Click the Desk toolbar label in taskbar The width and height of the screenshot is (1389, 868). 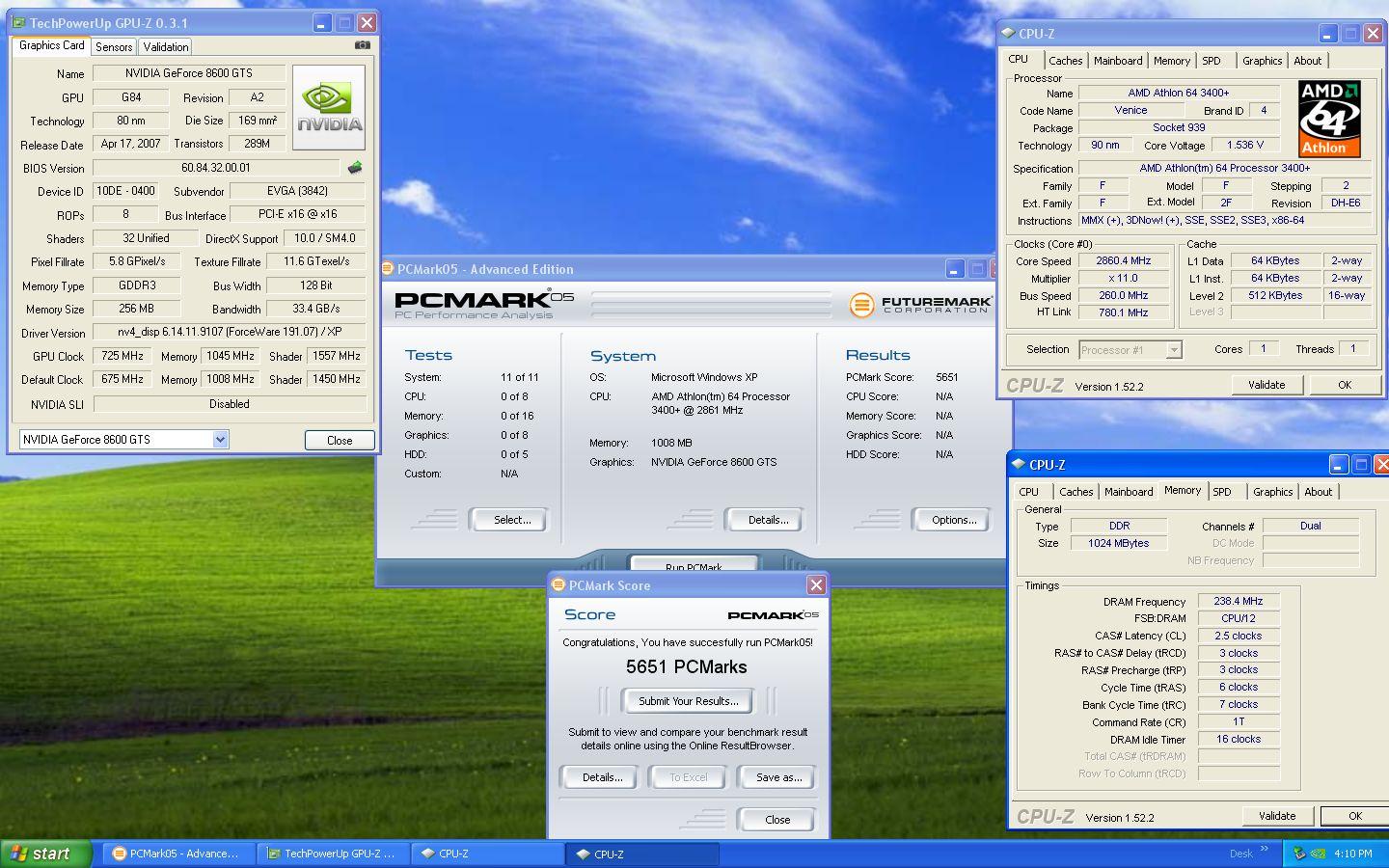coord(1240,854)
